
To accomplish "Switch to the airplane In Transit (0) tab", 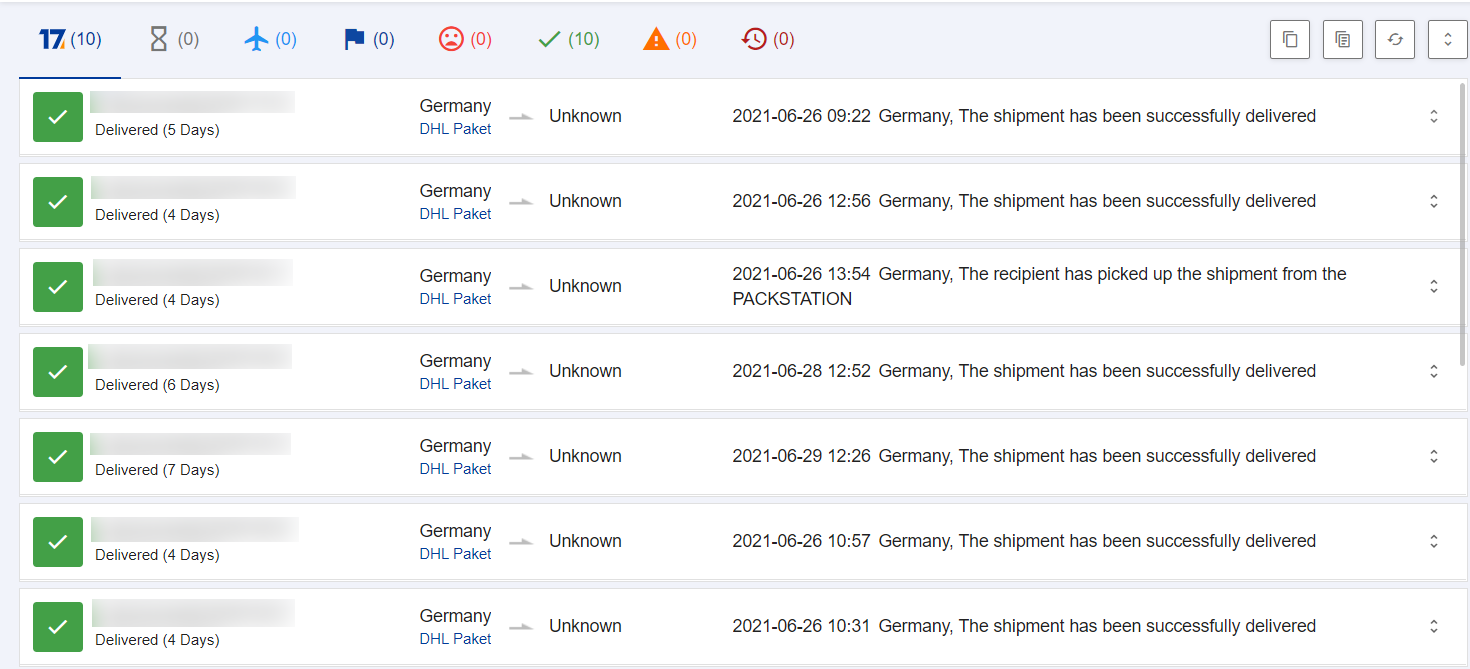I will 270,40.
